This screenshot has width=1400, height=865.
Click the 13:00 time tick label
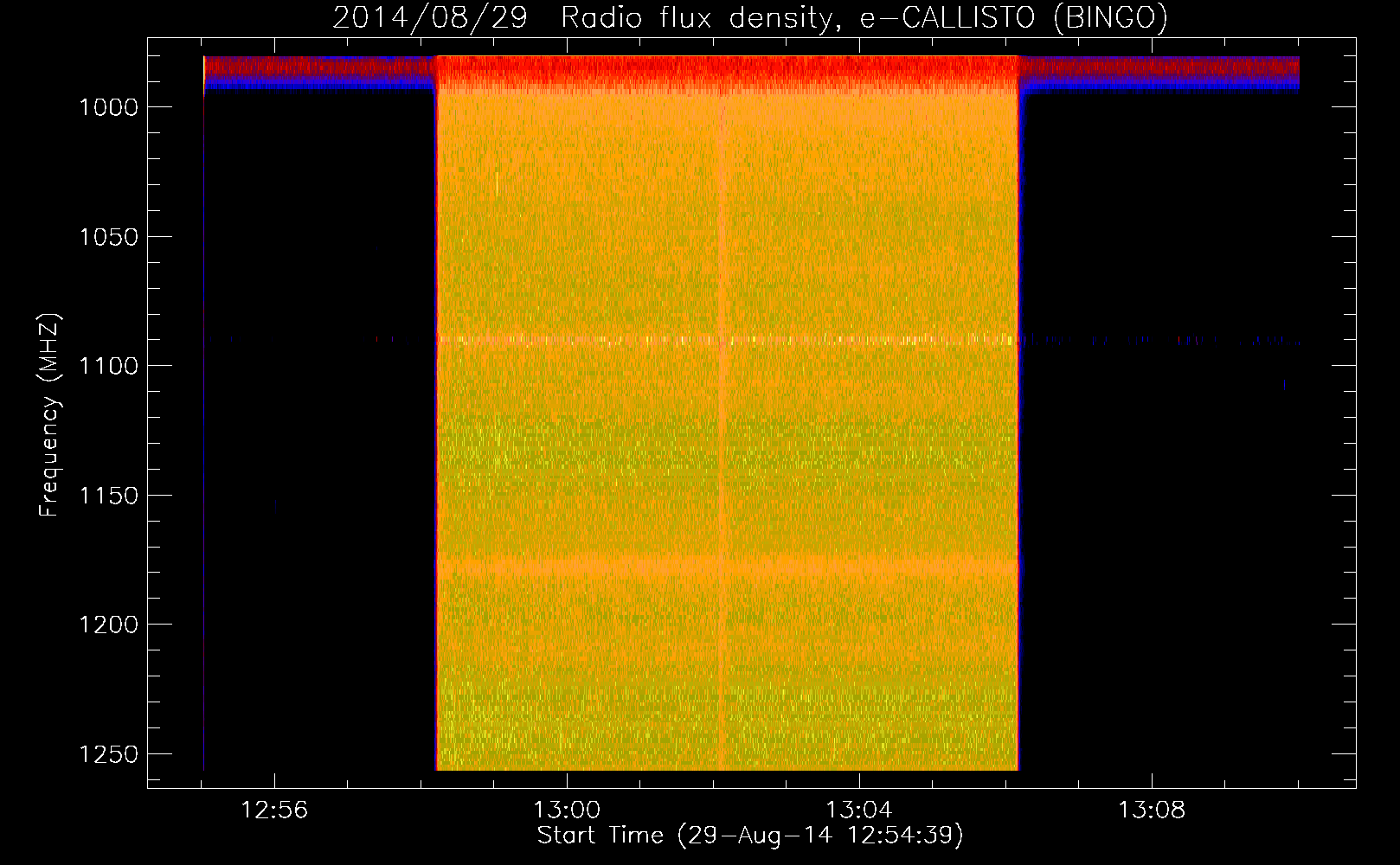567,811
